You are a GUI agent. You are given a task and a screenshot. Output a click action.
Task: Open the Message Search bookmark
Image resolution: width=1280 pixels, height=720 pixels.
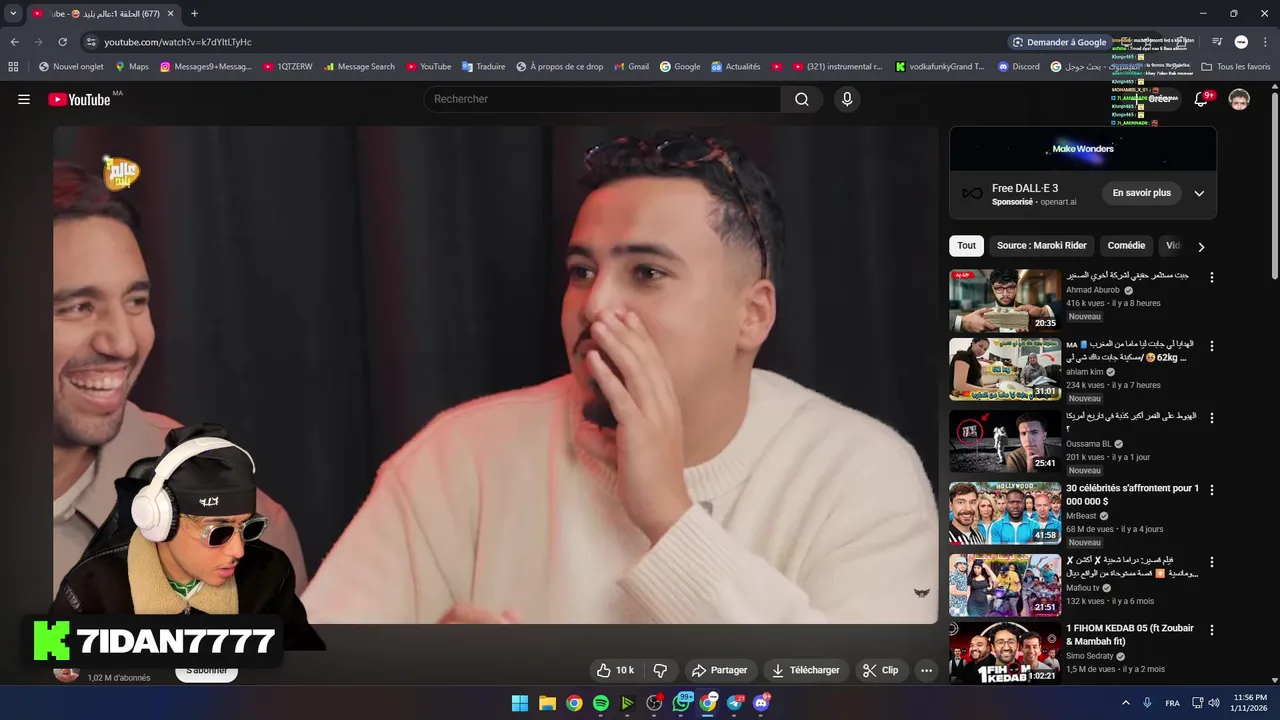[x=357, y=67]
